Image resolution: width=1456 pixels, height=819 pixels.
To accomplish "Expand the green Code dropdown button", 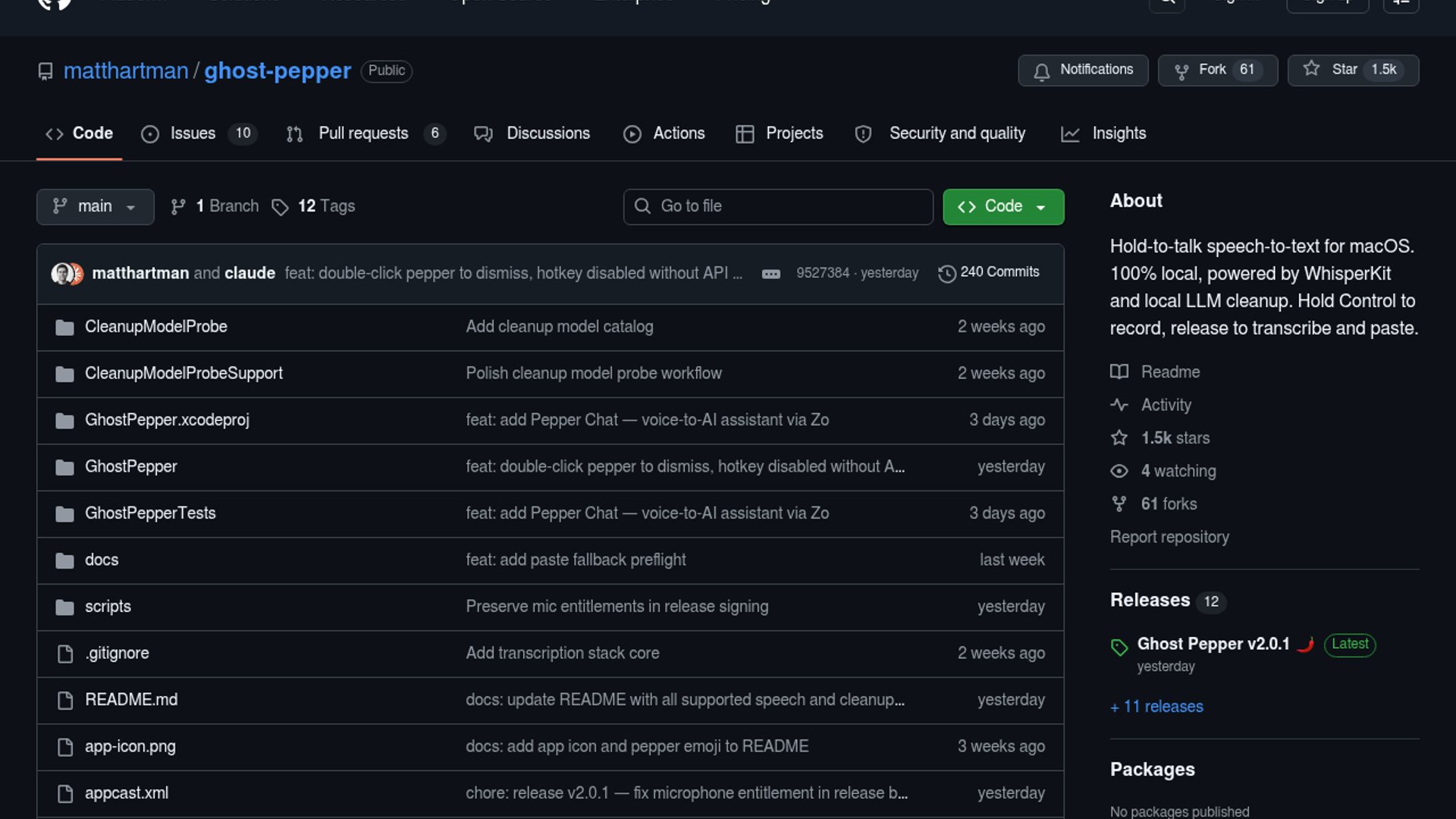I will point(1003,206).
